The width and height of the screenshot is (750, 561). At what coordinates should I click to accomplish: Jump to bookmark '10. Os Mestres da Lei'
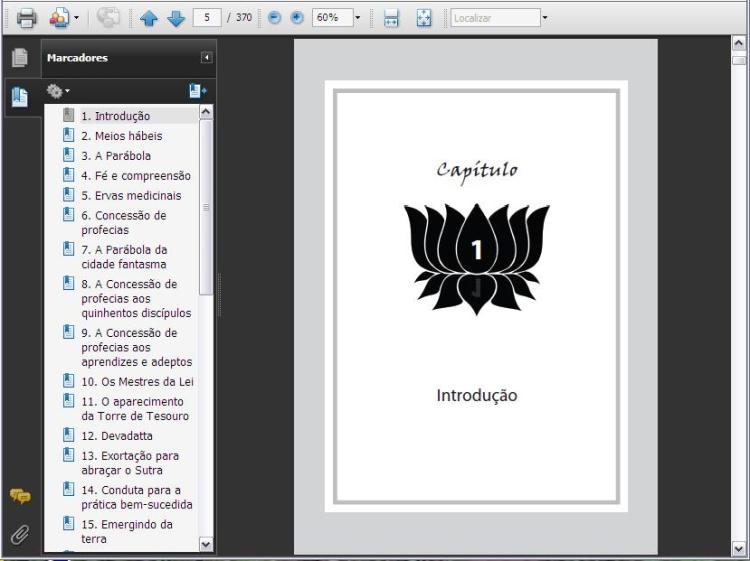[x=137, y=381]
